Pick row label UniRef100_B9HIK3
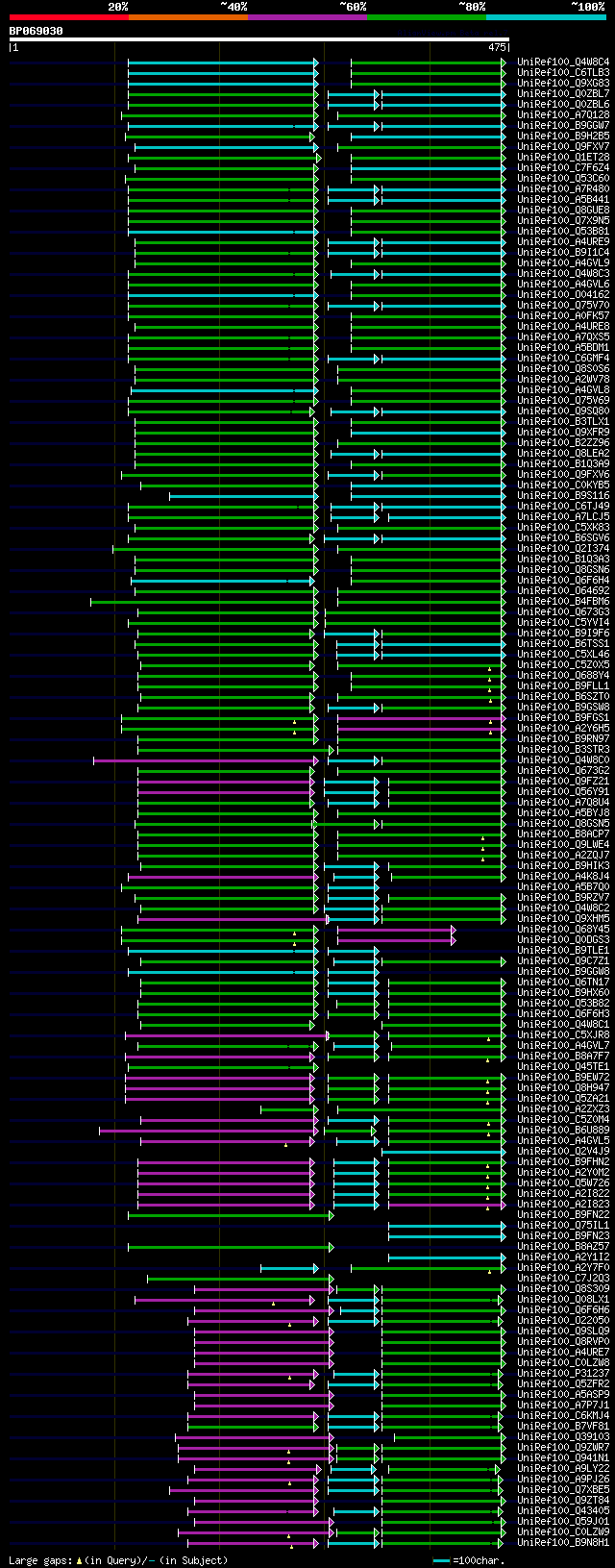The image size is (615, 1568). 563,865
